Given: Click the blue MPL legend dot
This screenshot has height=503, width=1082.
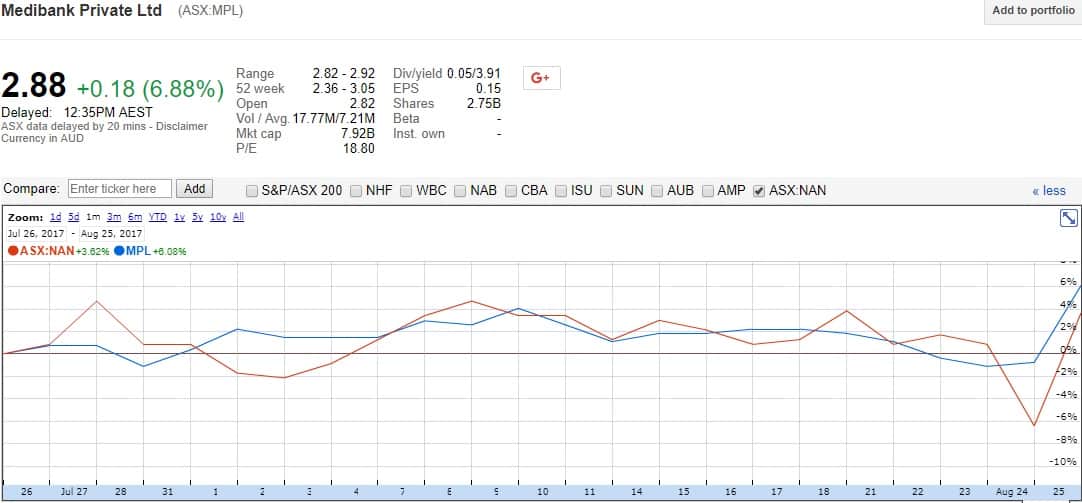Looking at the screenshot, I should click(x=119, y=250).
